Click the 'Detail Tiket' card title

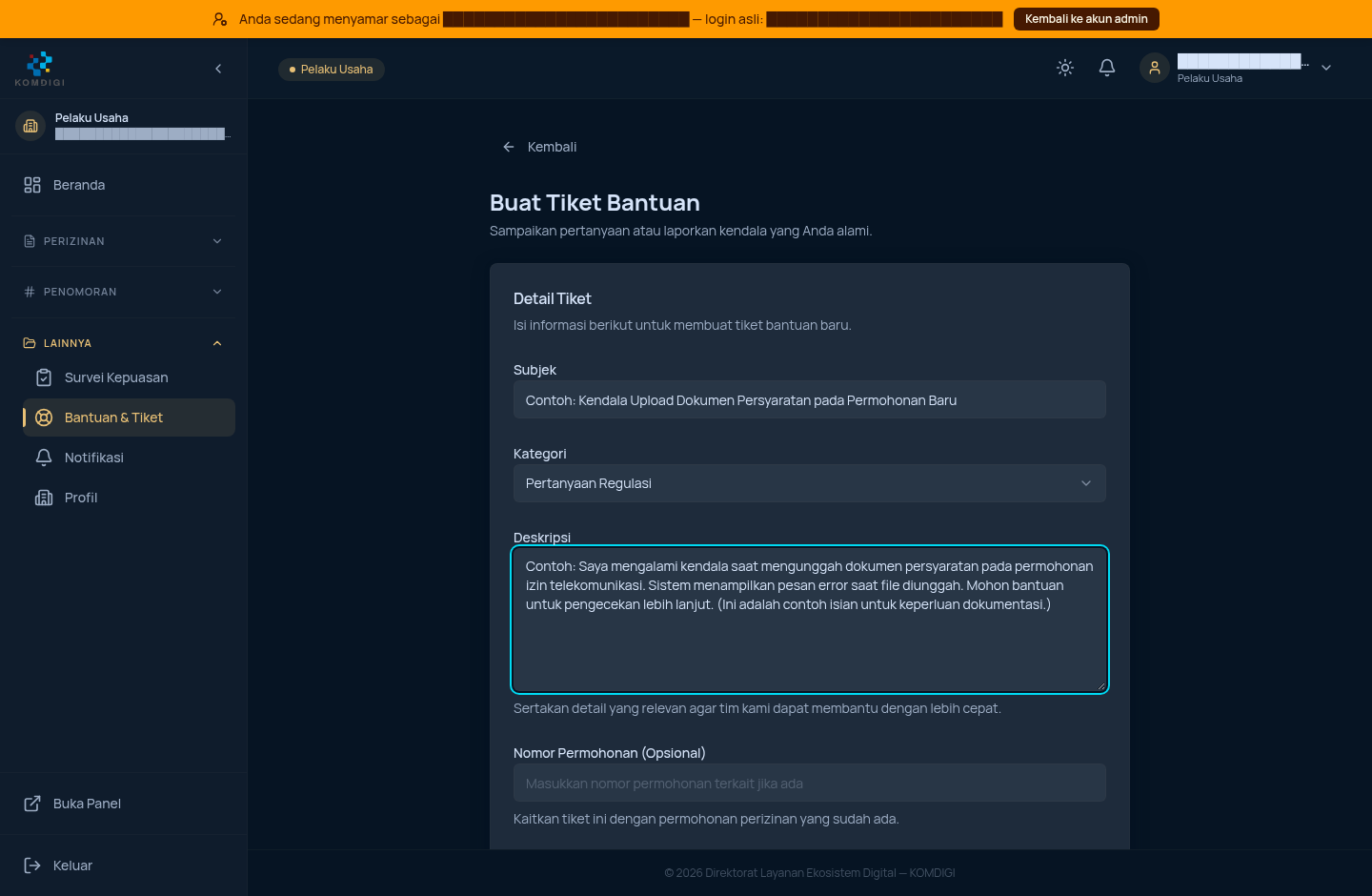click(x=553, y=298)
